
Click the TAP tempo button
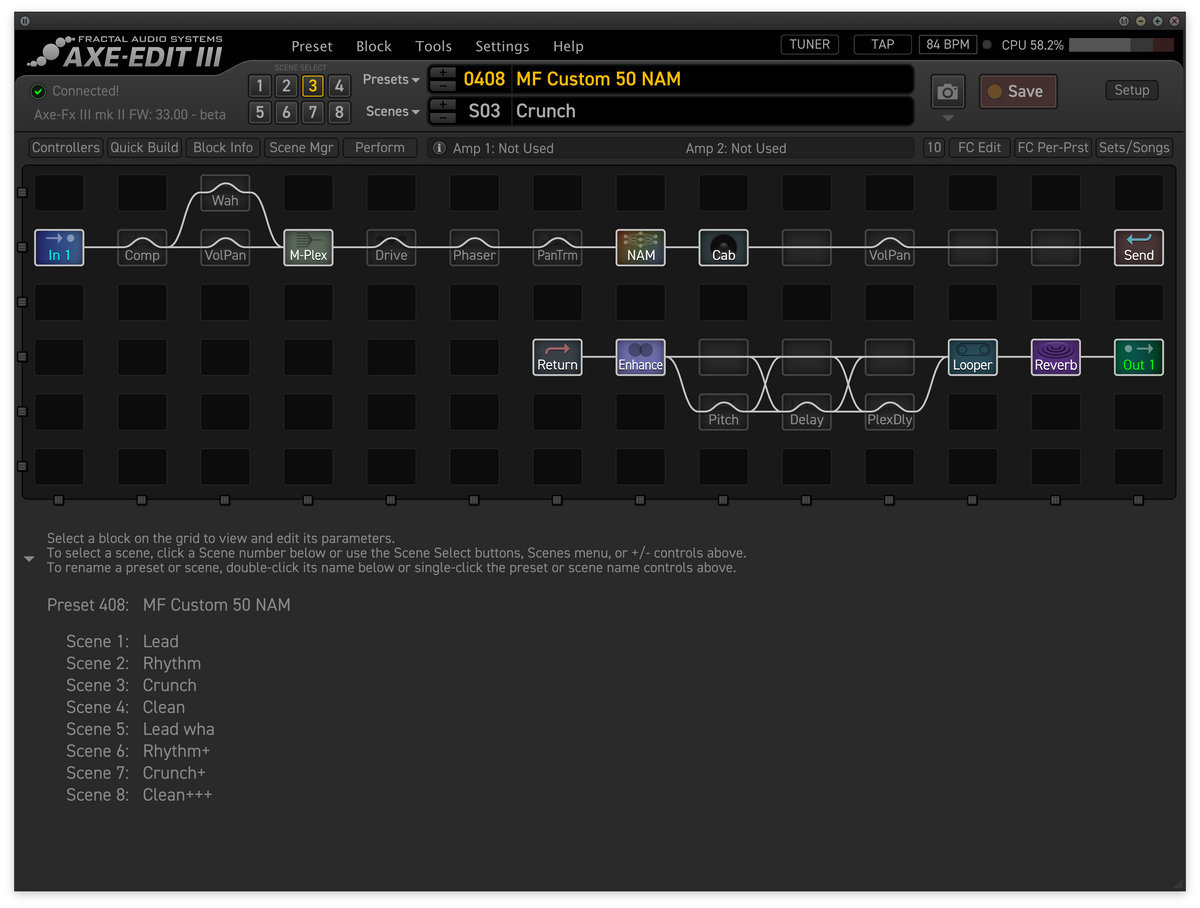click(883, 44)
